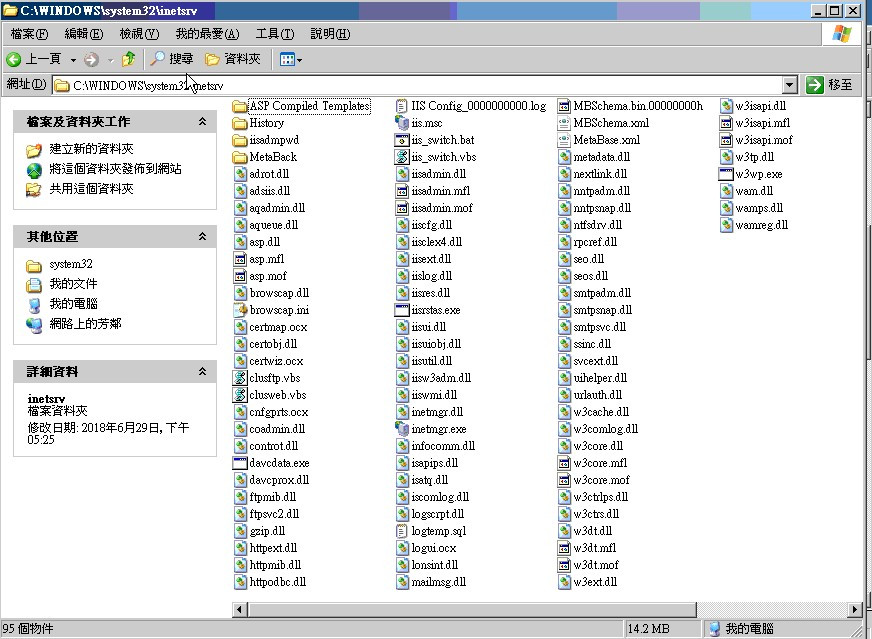The height and width of the screenshot is (639, 872).
Task: Toggle the 資料夾 folders pane
Action: (232, 58)
